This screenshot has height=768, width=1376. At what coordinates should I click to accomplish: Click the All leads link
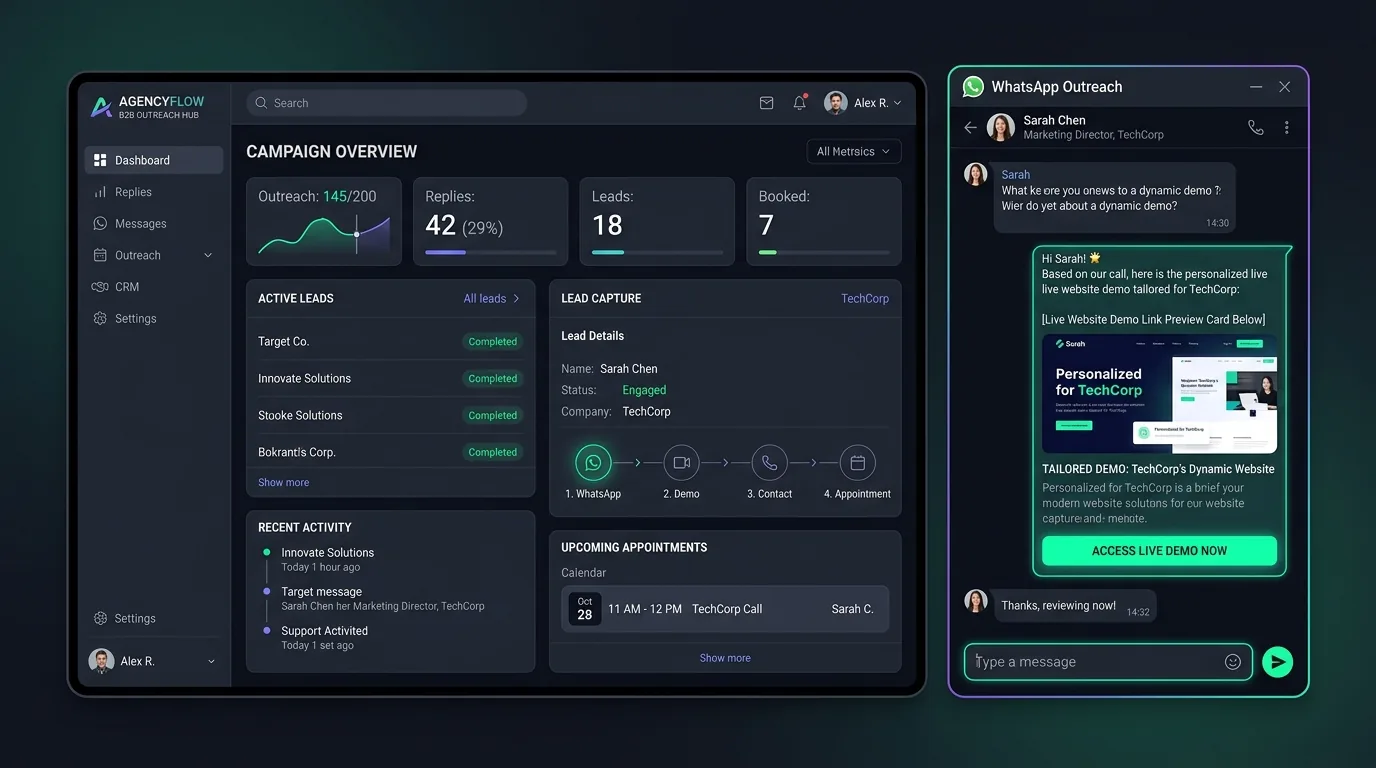492,298
